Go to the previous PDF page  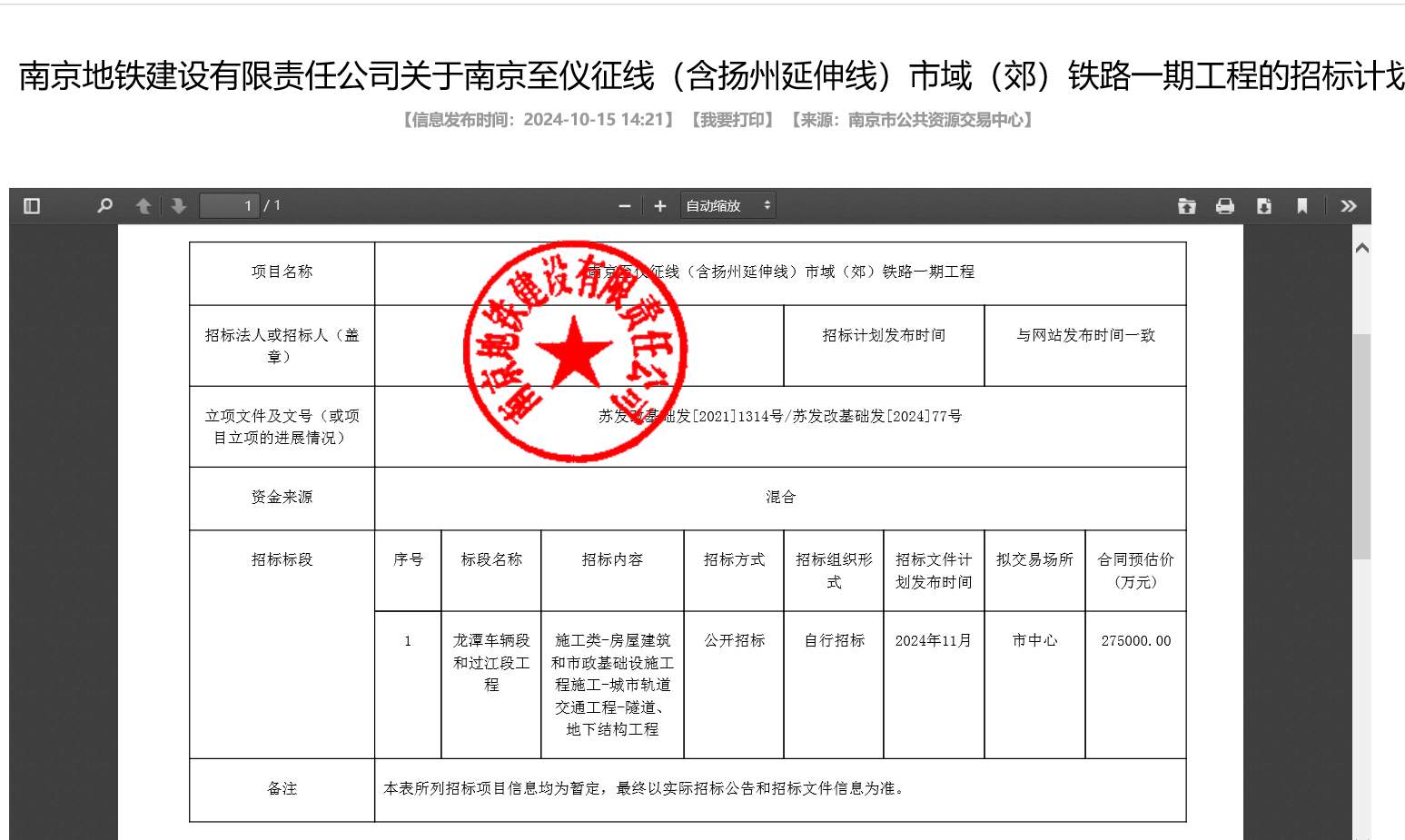pyautogui.click(x=143, y=206)
